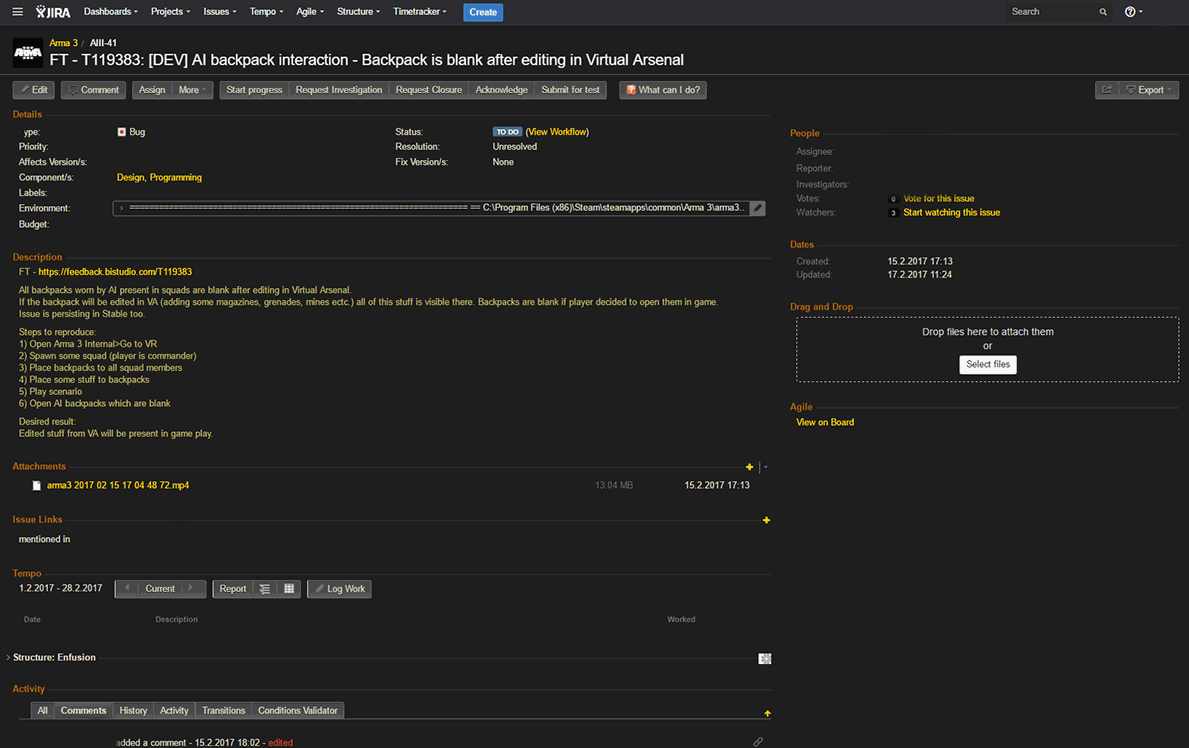Viewport: 1189px width, 748px height.
Task: Open the feedback.bistudio.com T119383 link
Action: click(115, 272)
